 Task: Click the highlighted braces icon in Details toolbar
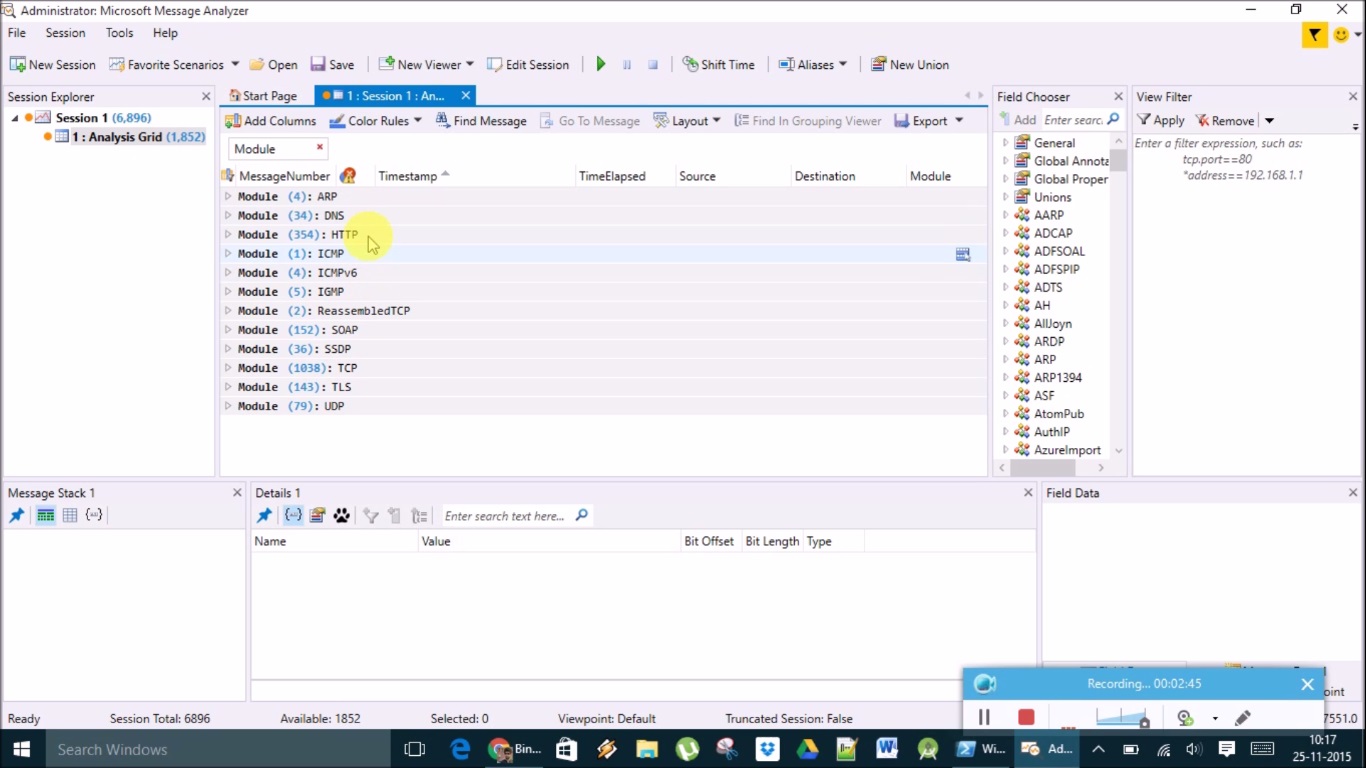coord(293,516)
